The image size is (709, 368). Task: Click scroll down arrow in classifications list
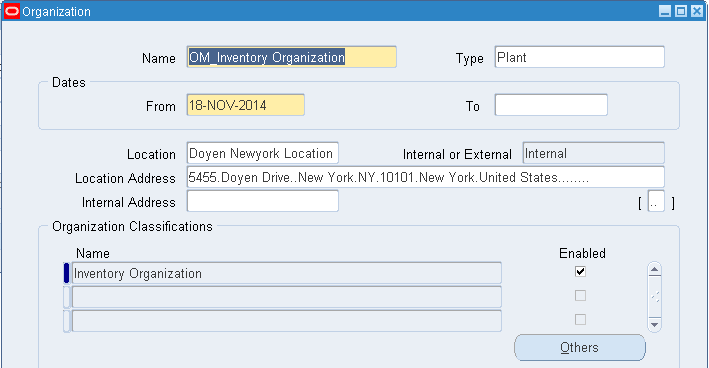[x=654, y=324]
